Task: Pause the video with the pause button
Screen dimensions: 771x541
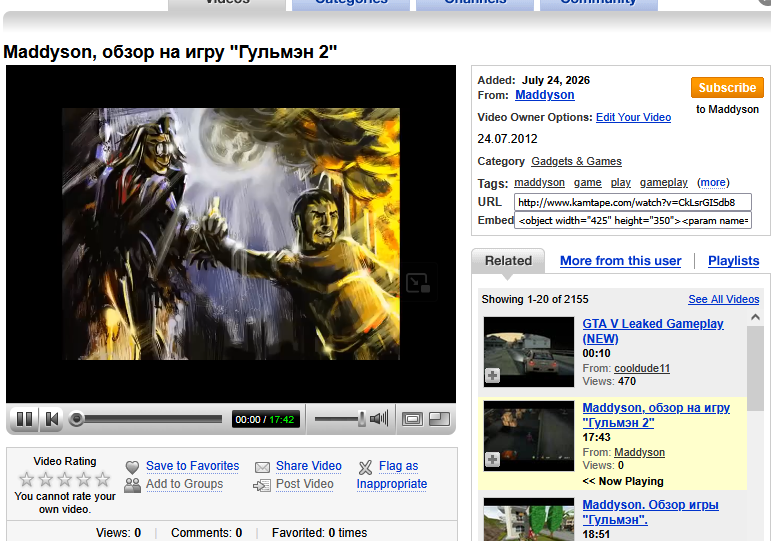Action: [24, 420]
